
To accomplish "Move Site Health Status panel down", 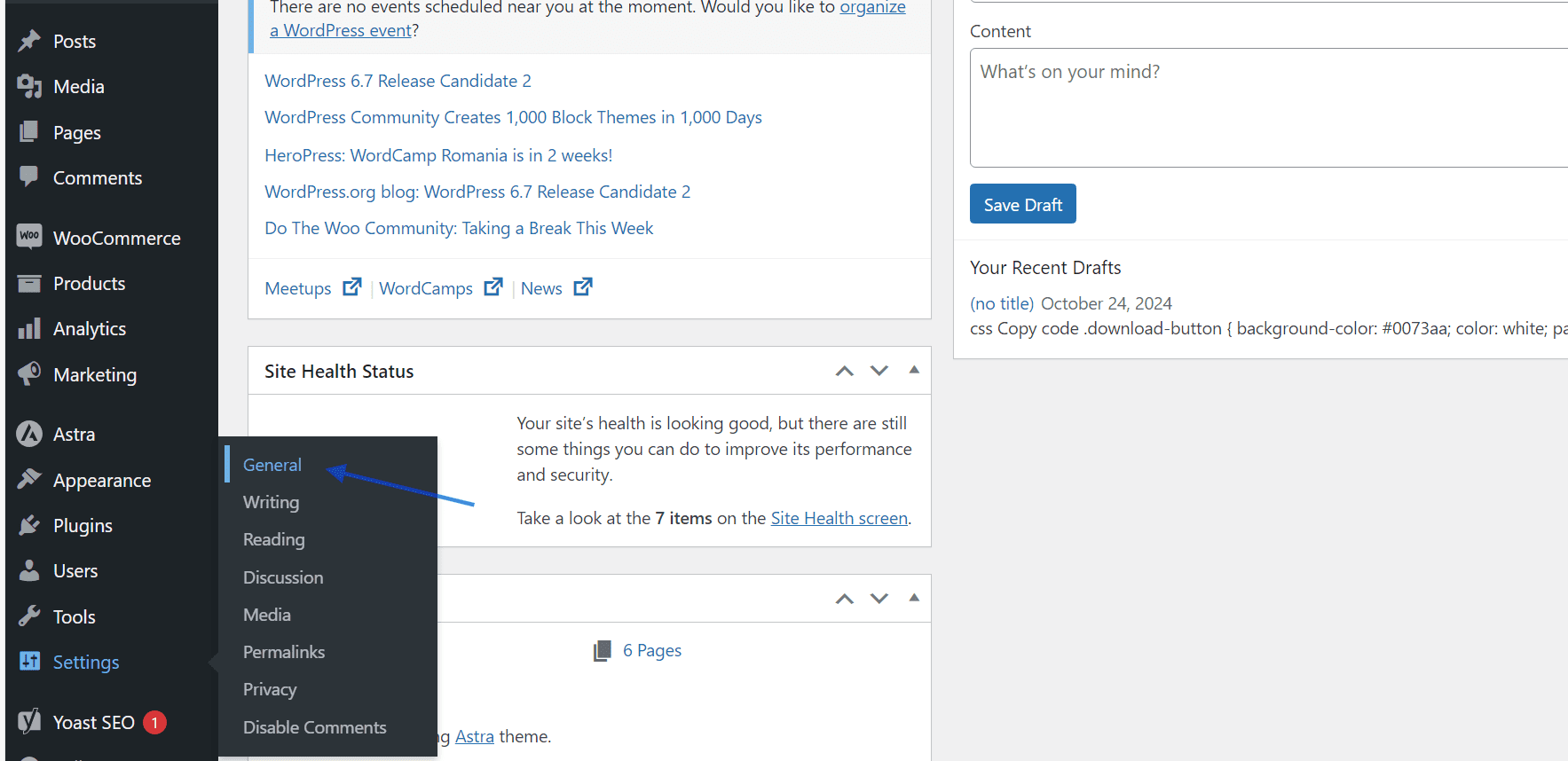I will click(879, 371).
